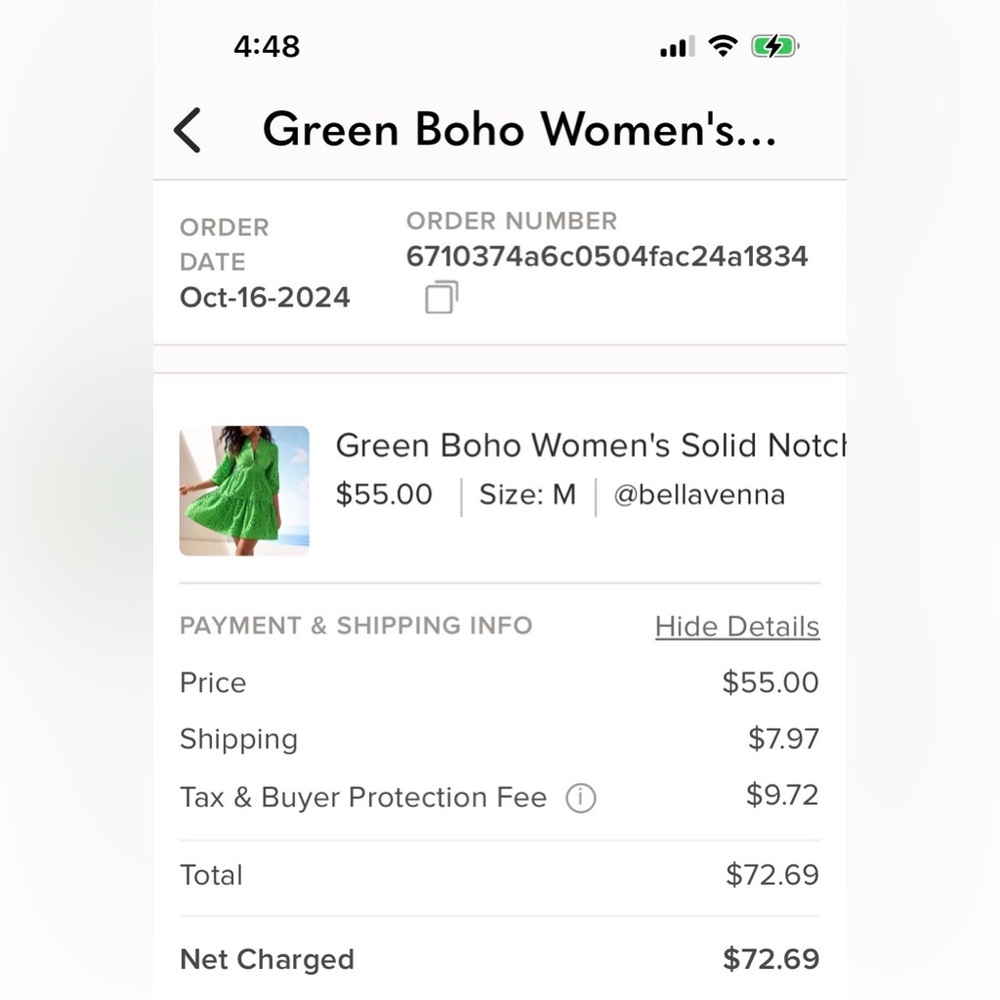Collapse details via Hide Details link
This screenshot has width=1000, height=1000.
click(737, 626)
